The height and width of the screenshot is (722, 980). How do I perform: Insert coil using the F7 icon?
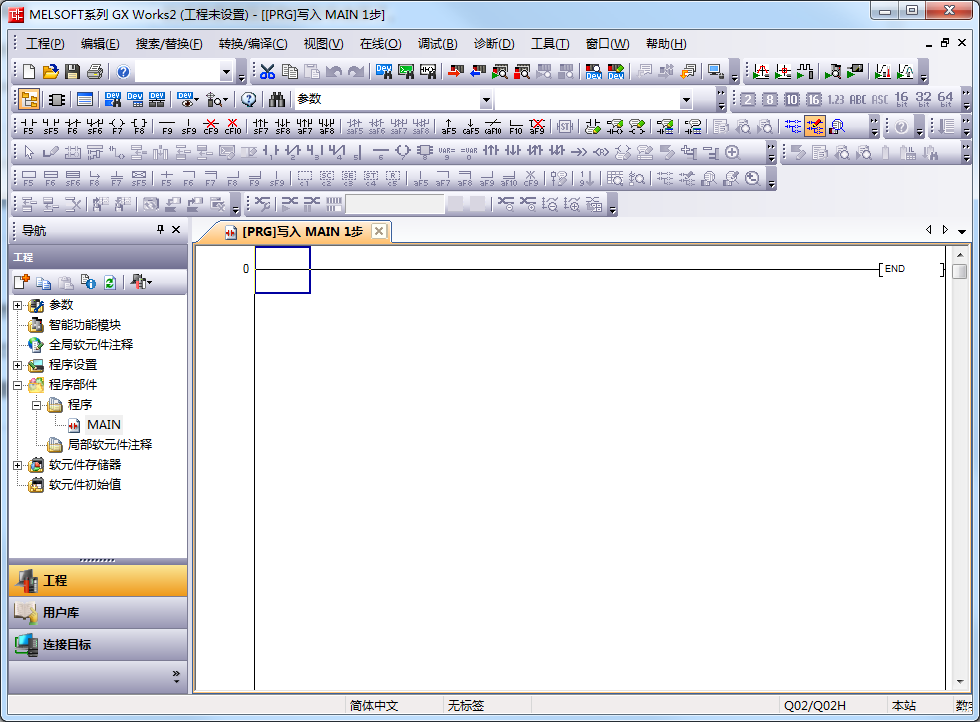tap(117, 127)
